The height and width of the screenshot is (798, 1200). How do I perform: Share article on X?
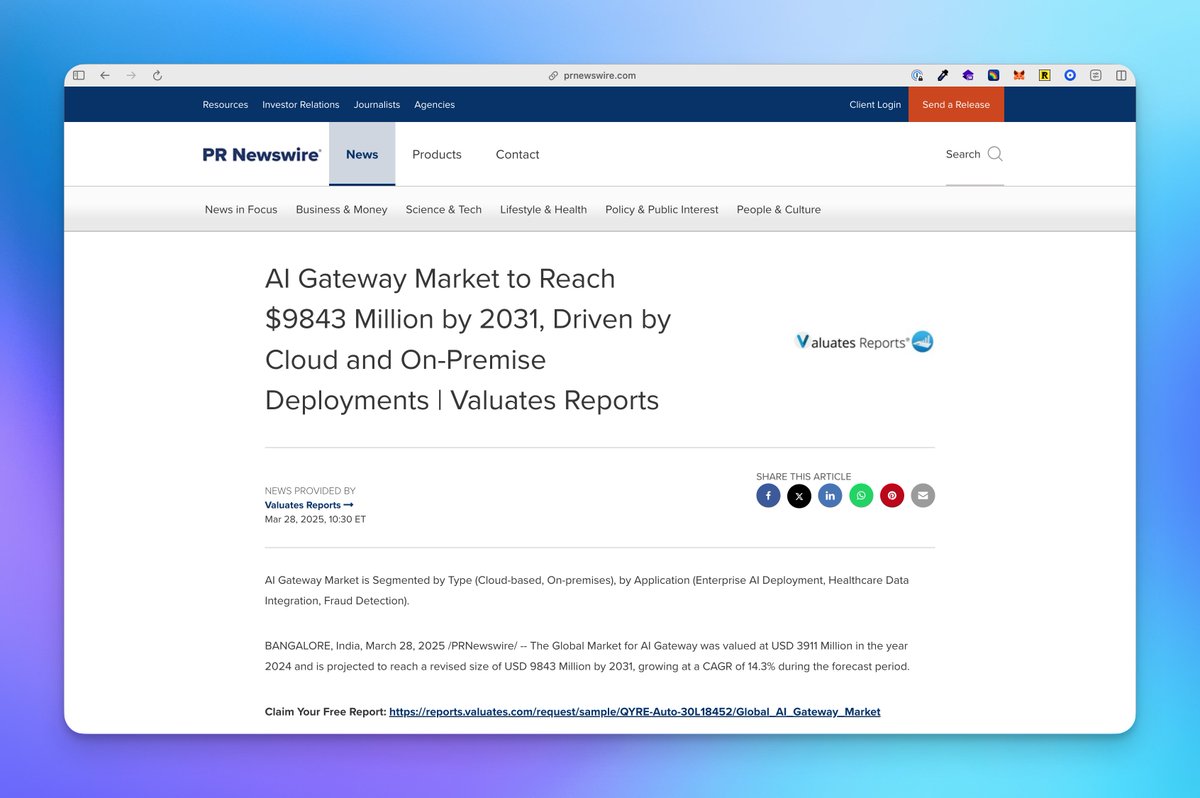click(799, 496)
